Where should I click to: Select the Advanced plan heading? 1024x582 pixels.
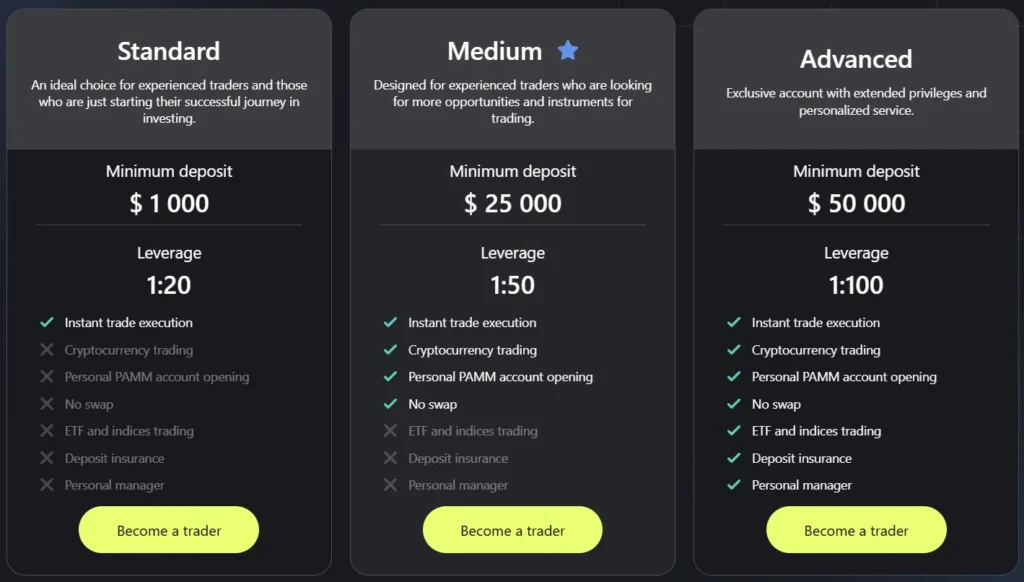click(x=856, y=59)
